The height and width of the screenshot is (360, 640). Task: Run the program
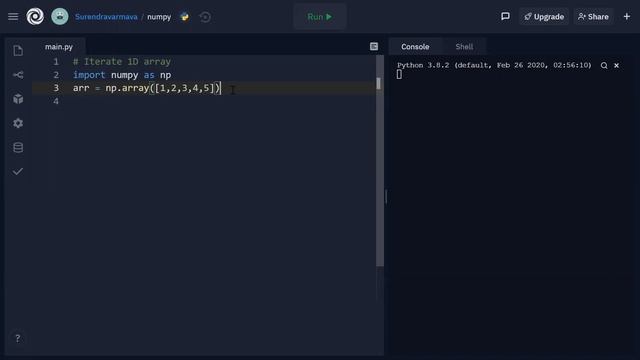320,17
